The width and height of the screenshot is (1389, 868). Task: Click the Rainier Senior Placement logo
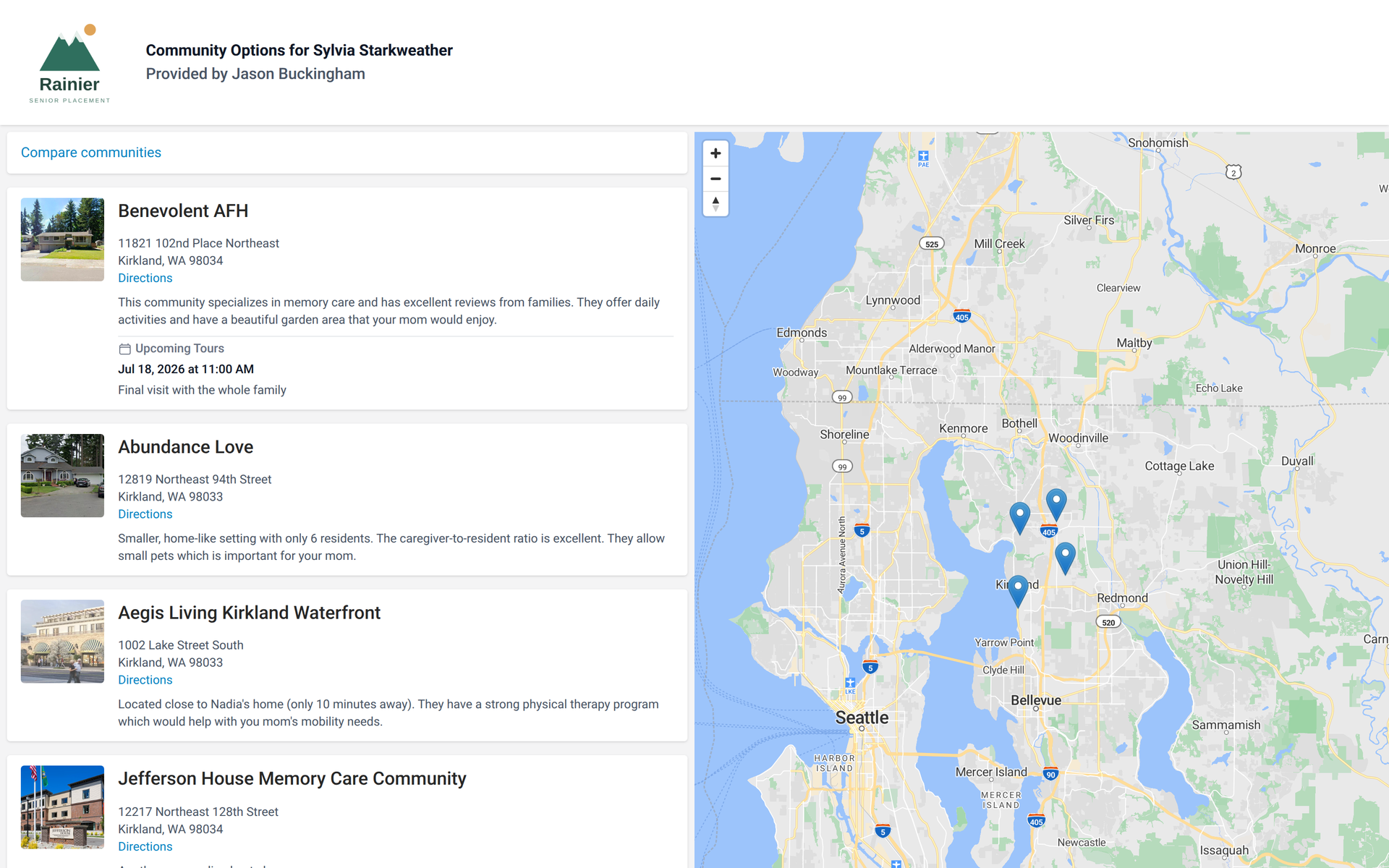pos(69,64)
